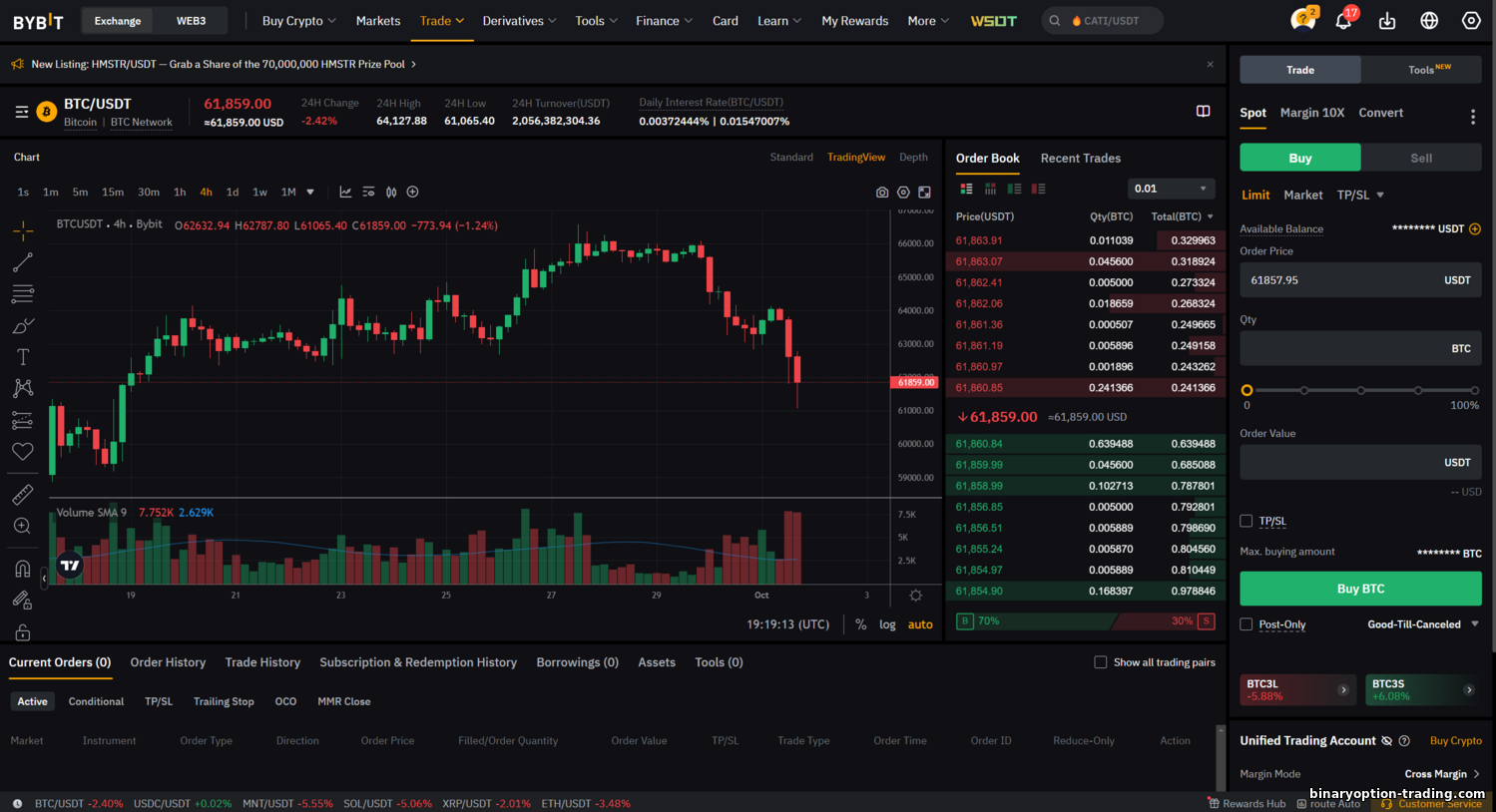Toggle hide balance eye icon
Viewport: 1496px width, 812px height.
tap(1386, 741)
